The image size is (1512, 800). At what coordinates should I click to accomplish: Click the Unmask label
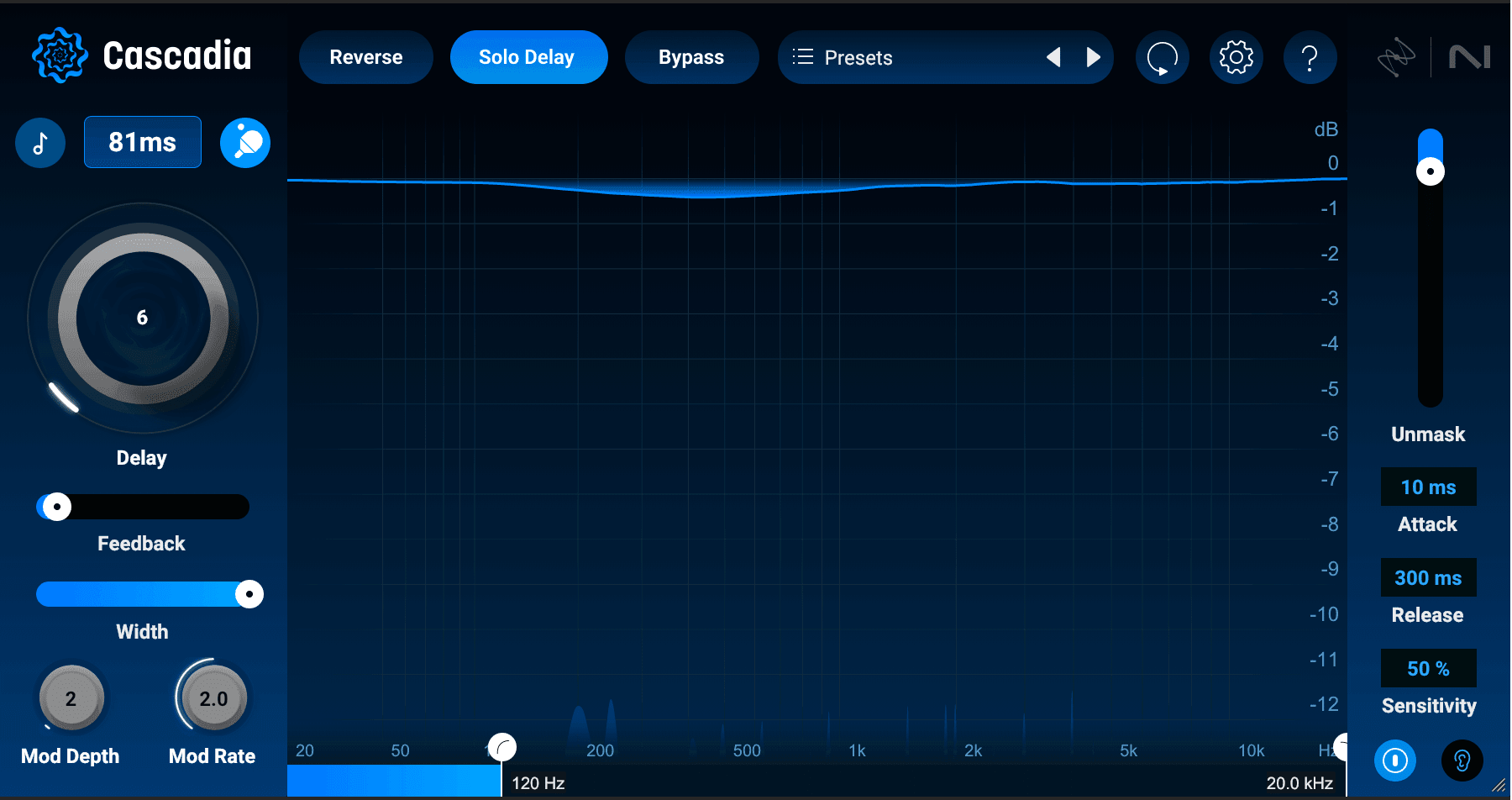(1428, 434)
